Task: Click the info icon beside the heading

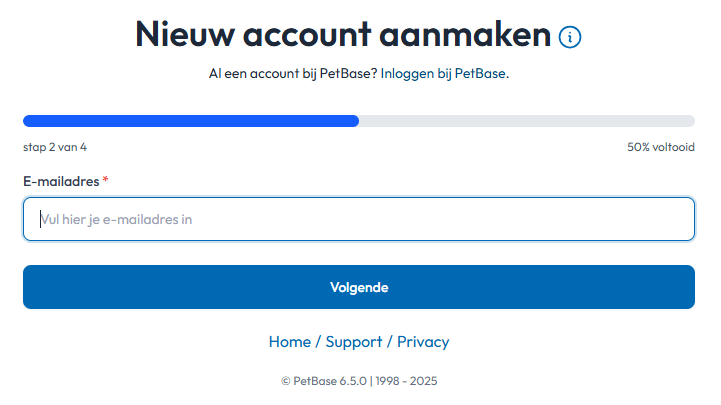Action: pyautogui.click(x=571, y=37)
